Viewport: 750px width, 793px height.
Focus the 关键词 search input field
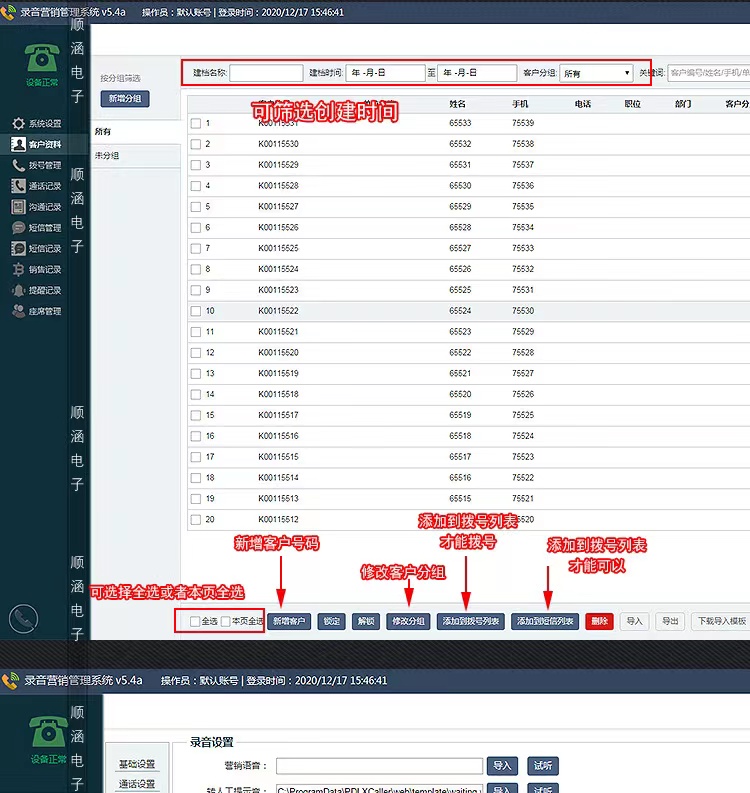(708, 73)
